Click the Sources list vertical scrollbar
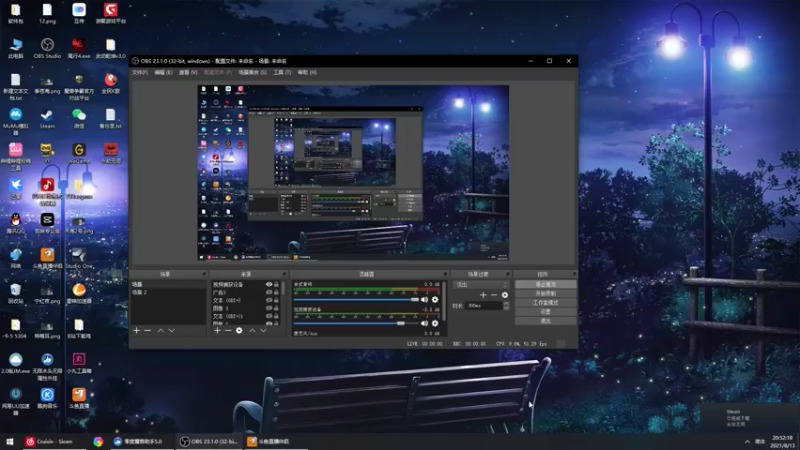 pos(284,302)
